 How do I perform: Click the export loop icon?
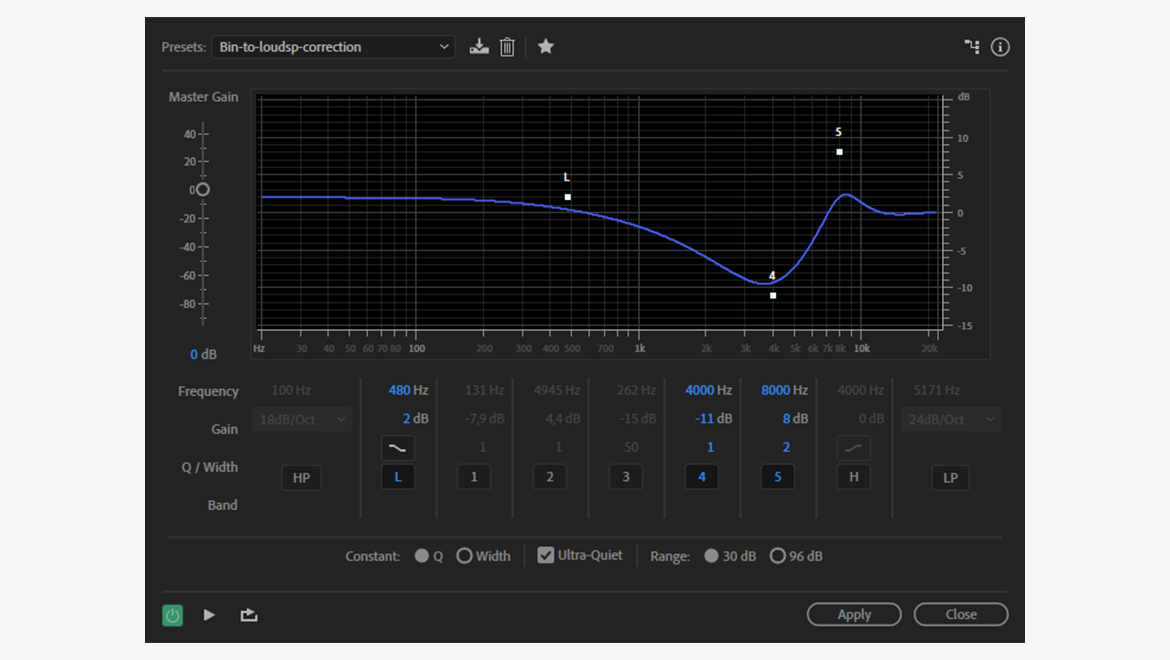pos(249,615)
